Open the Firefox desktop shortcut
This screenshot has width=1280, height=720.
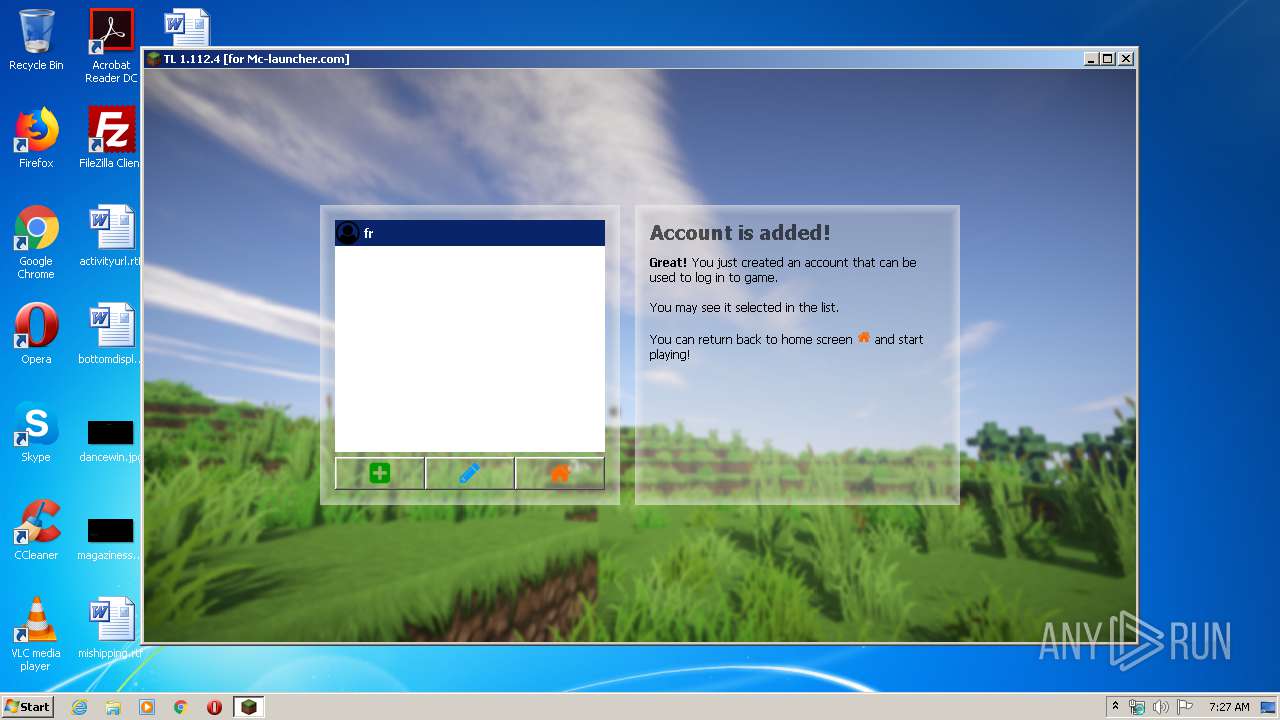coord(36,138)
